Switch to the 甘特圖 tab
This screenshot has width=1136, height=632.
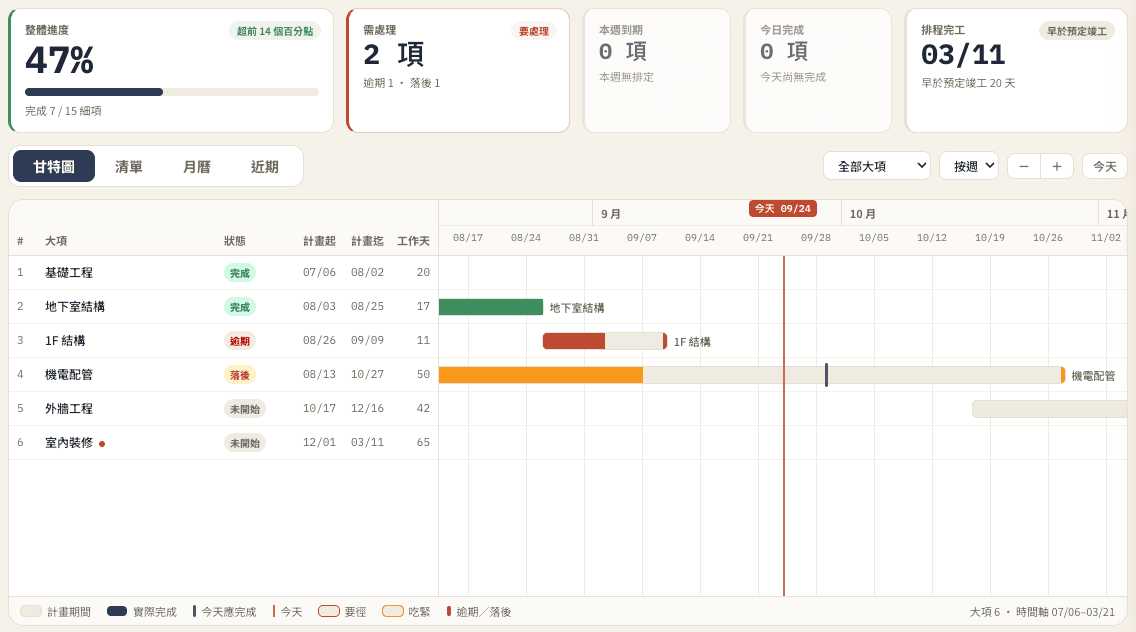point(54,167)
